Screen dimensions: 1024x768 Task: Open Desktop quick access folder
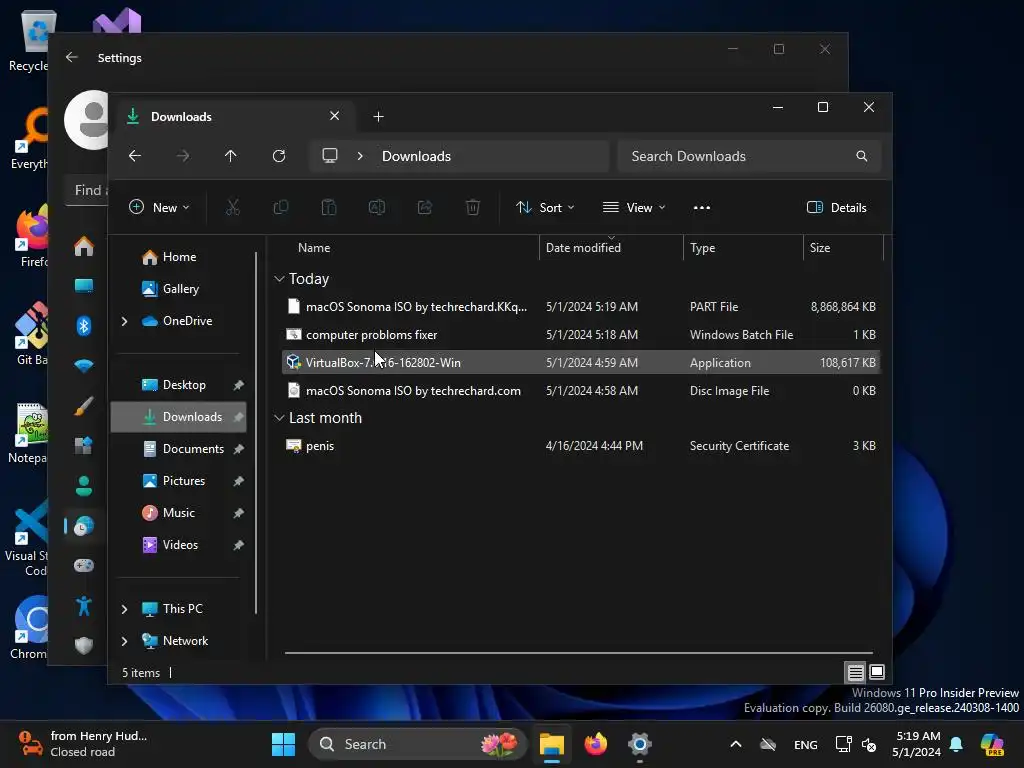[178, 385]
